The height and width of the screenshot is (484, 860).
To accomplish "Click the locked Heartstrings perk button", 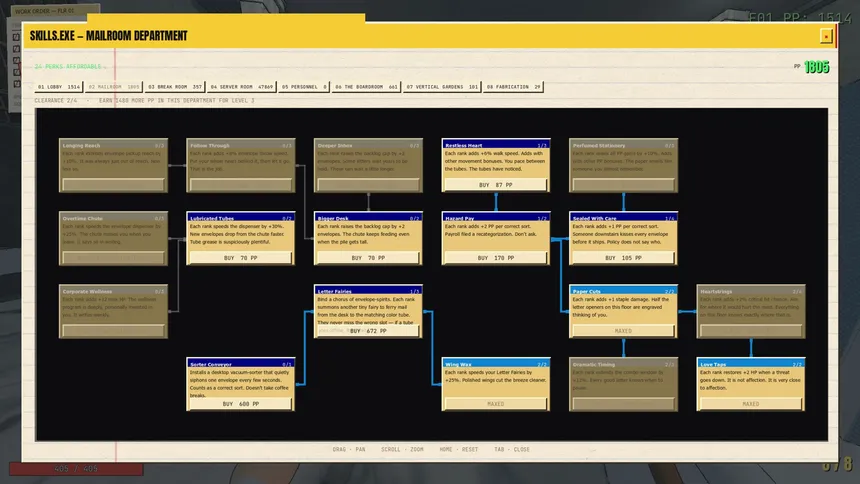I will tap(750, 331).
